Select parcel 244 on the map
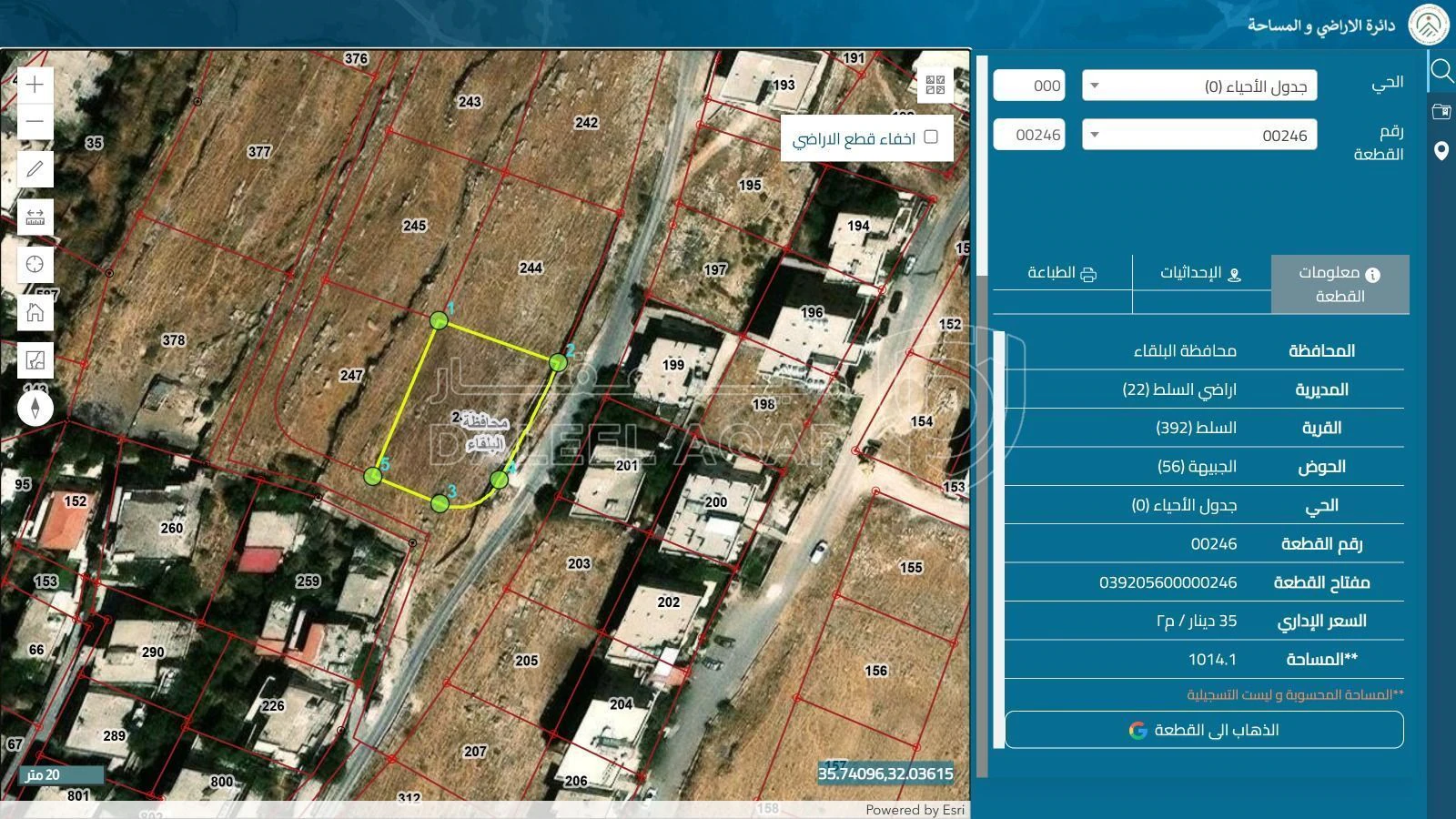1456x819 pixels. pos(531,268)
